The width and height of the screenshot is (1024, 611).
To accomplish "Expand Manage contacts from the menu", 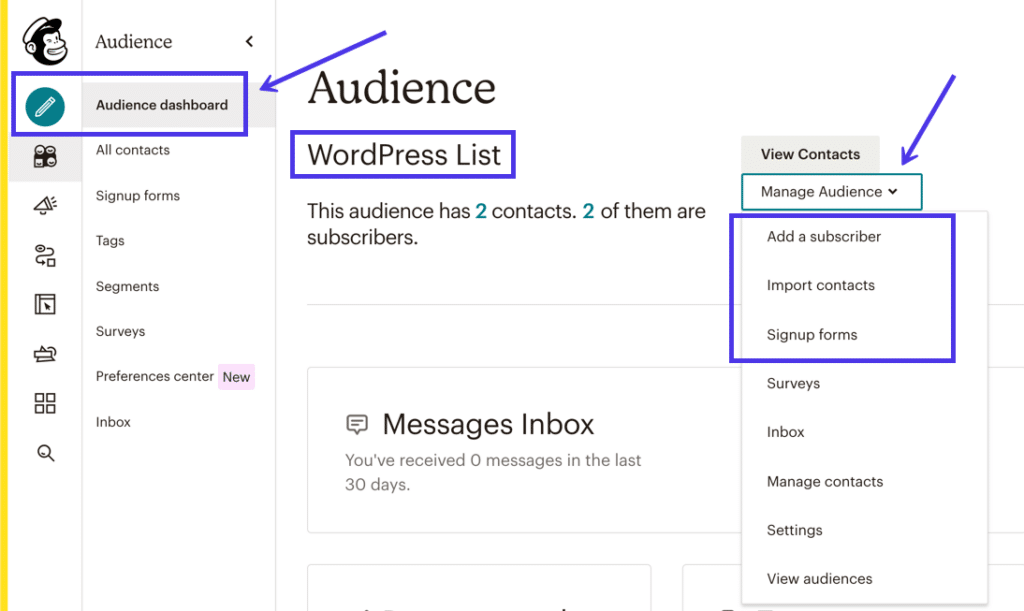I will (824, 481).
